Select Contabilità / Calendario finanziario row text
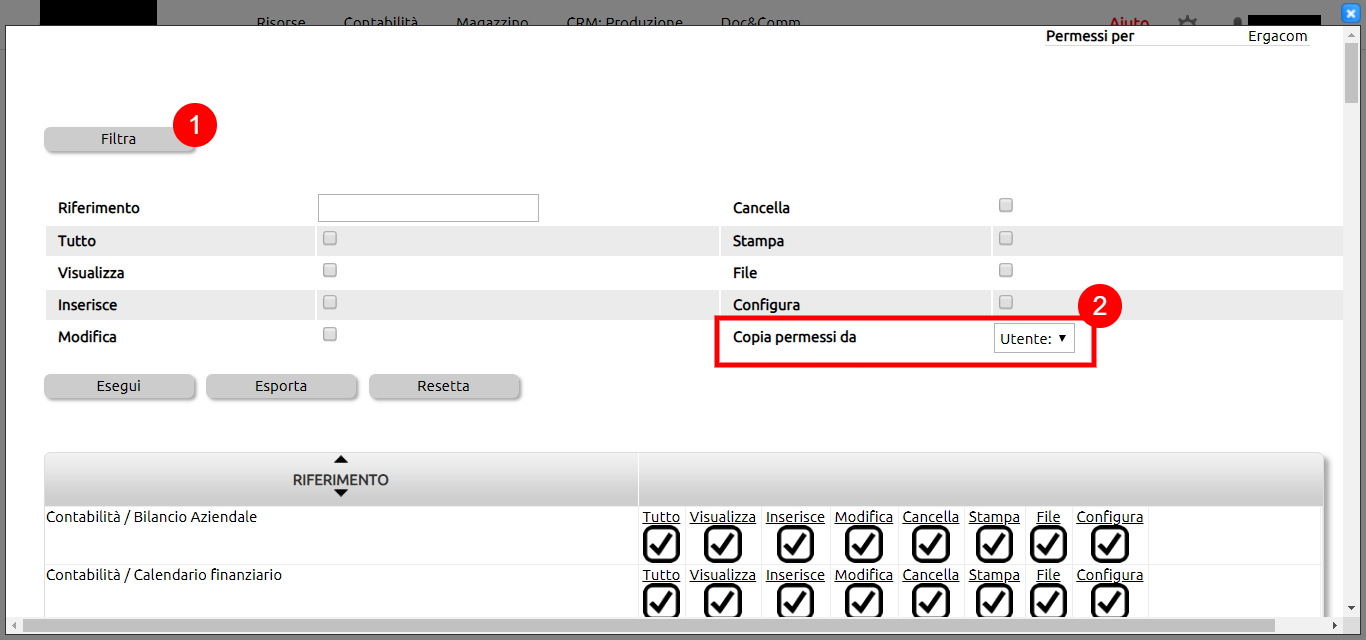Viewport: 1366px width, 640px height. [164, 575]
